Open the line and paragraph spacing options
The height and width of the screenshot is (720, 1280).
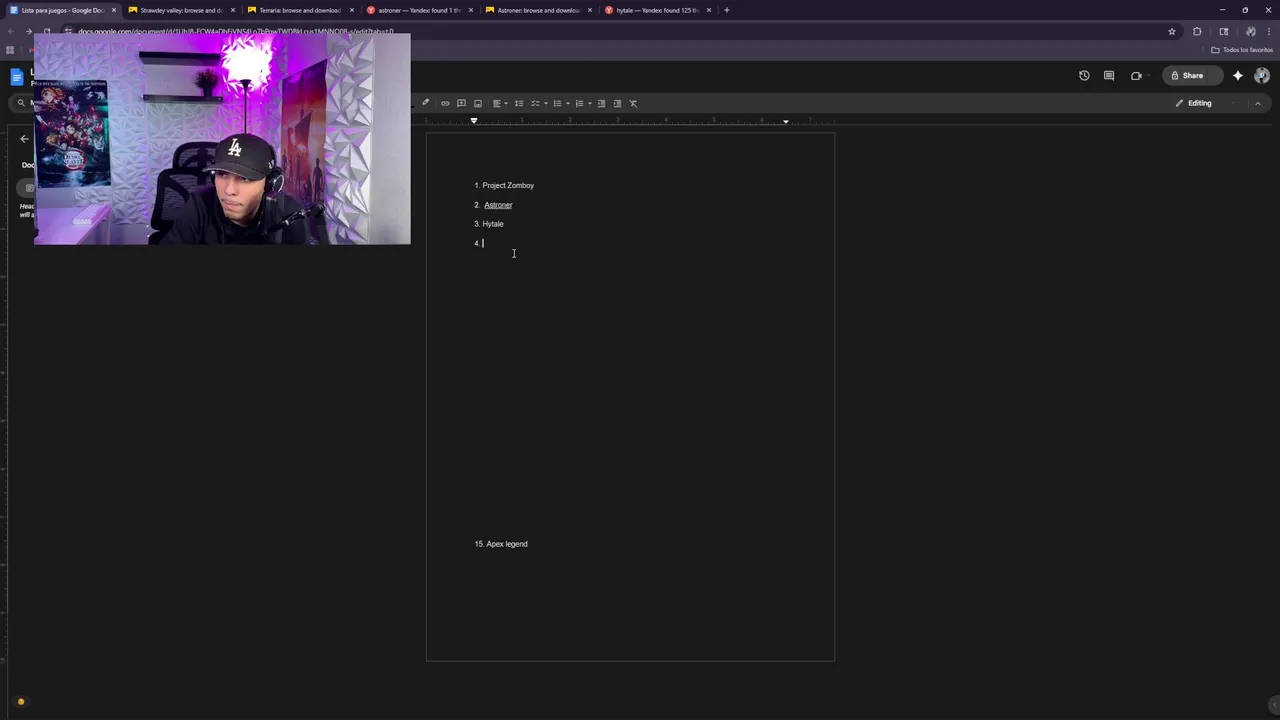click(x=518, y=103)
